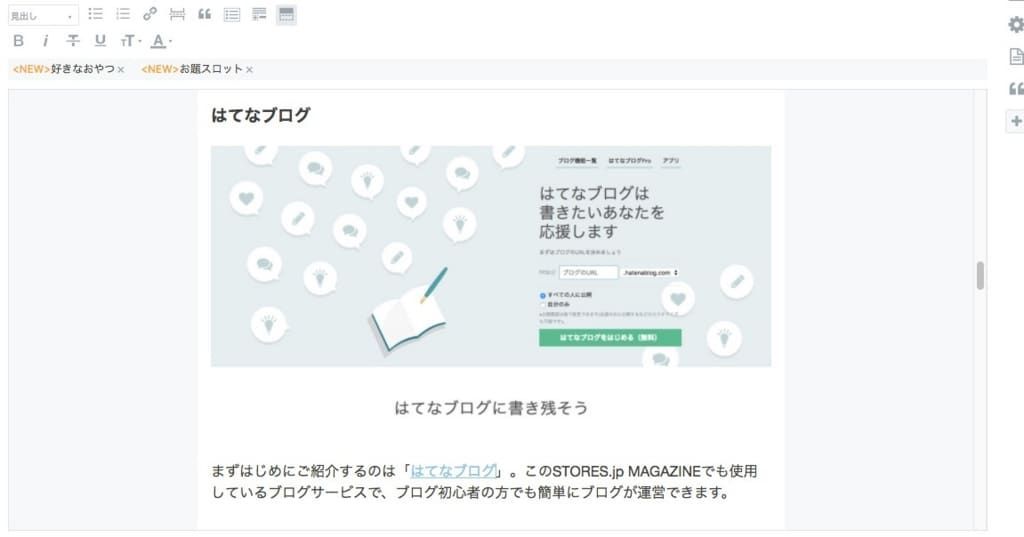Toggle underline formatting
Screen dimensions: 1024x537
100,41
